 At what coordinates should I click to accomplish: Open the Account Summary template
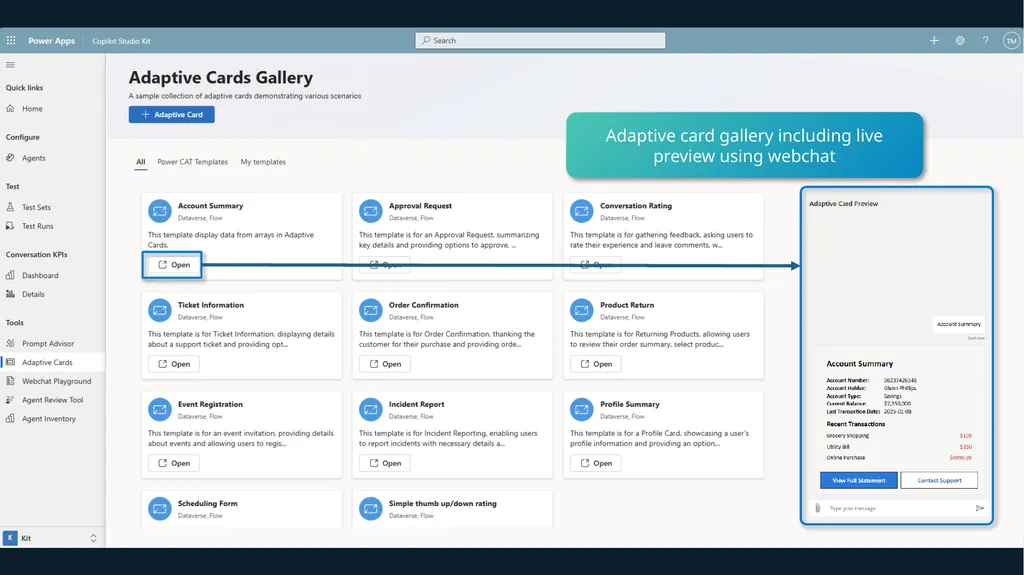(173, 265)
